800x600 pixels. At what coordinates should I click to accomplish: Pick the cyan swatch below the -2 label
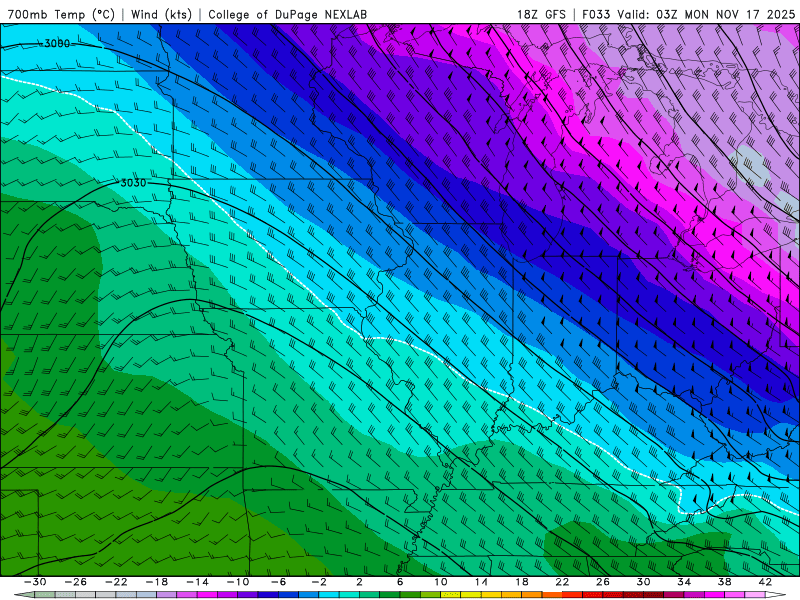(x=329, y=595)
